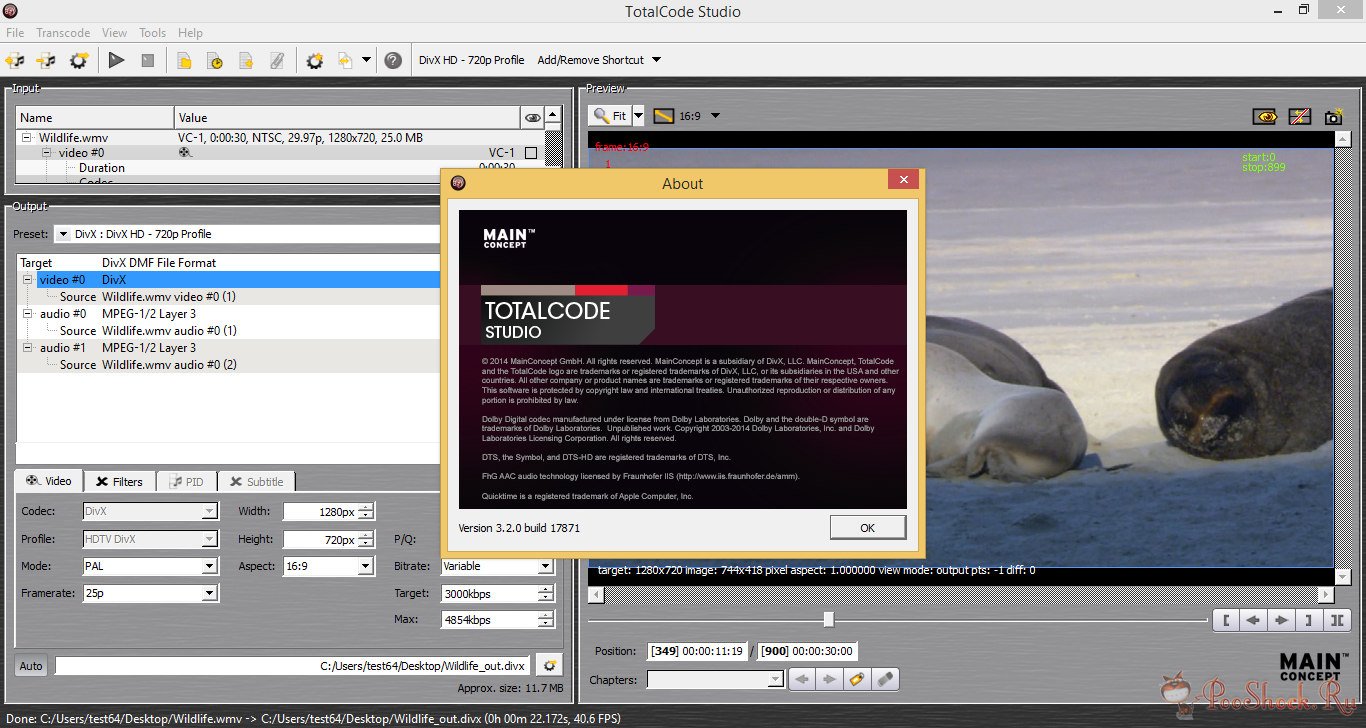Click the Fit zoom magnifier button
The image size is (1366, 728).
(610, 116)
